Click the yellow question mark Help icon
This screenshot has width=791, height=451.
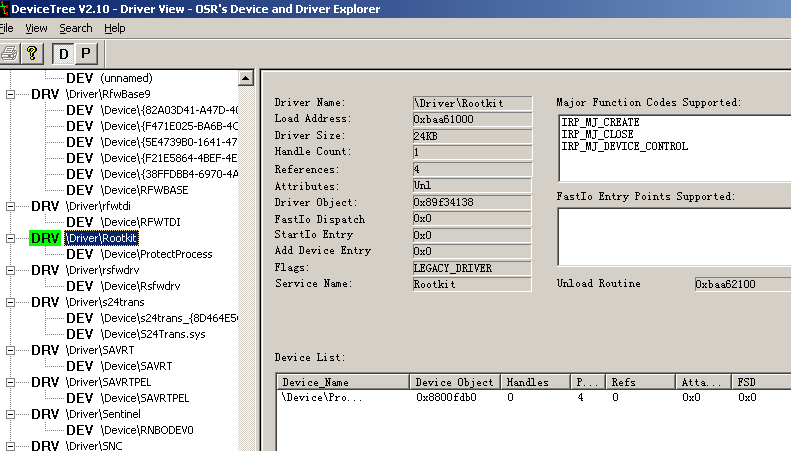pos(32,53)
